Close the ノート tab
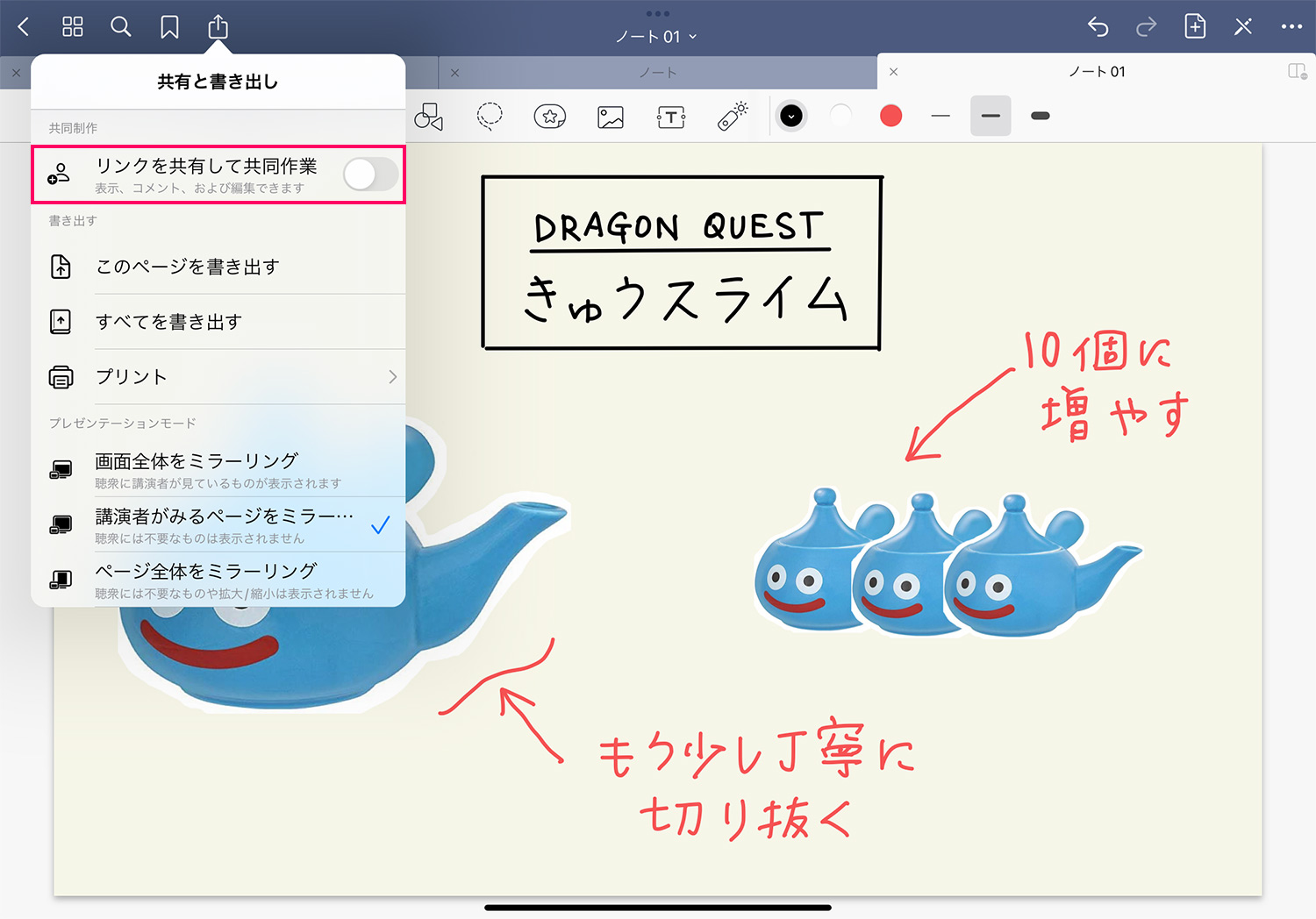The image size is (1316, 919). point(454,73)
